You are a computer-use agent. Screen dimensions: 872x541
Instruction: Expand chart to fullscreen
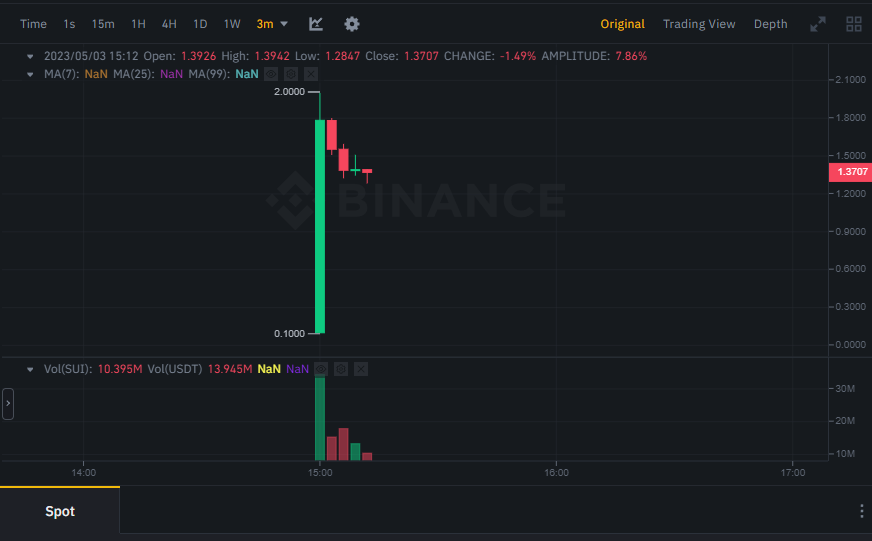point(818,24)
